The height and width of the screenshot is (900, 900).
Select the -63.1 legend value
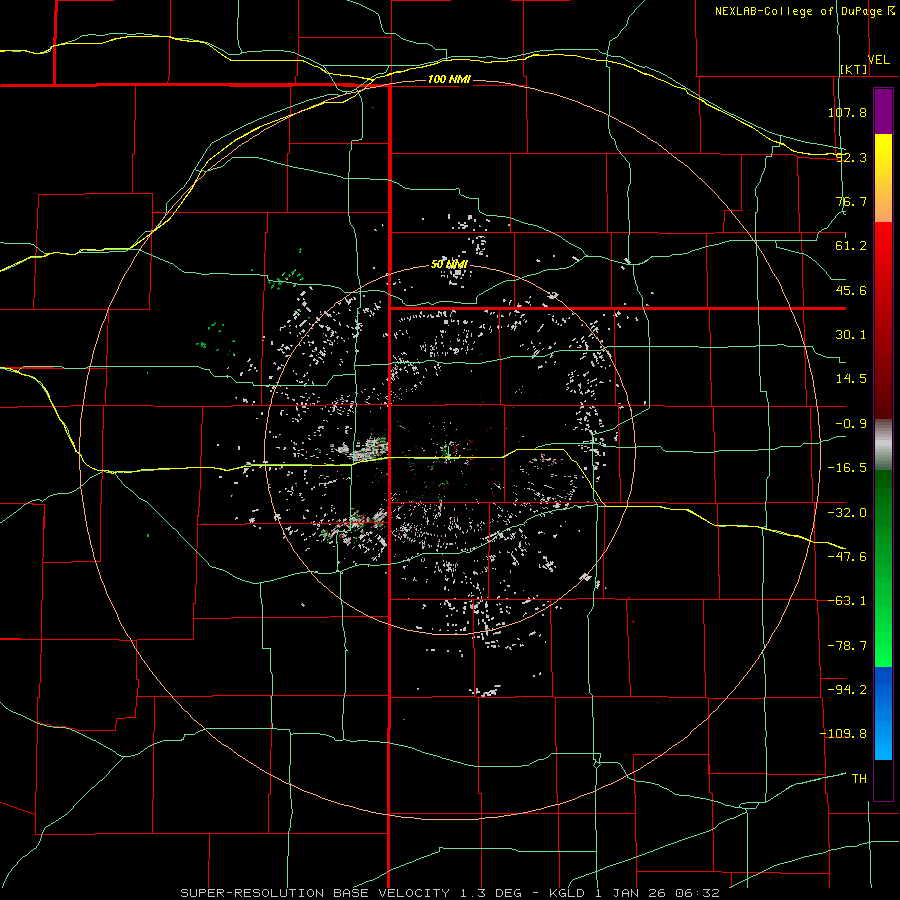coord(847,601)
